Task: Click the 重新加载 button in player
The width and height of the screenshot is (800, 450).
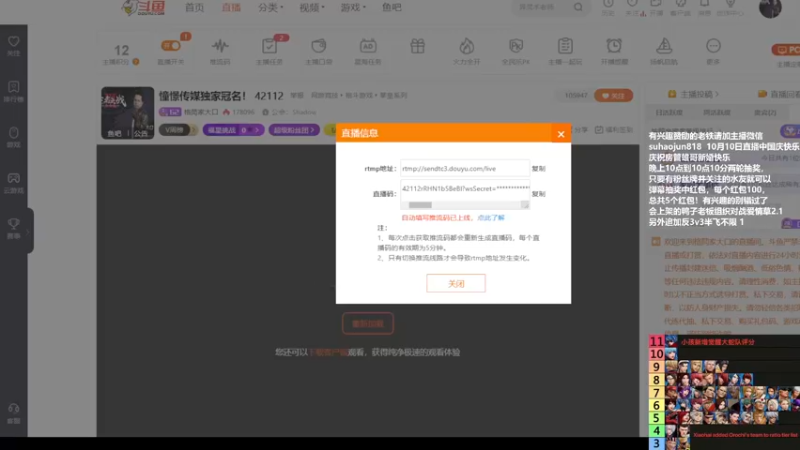Action: point(367,323)
